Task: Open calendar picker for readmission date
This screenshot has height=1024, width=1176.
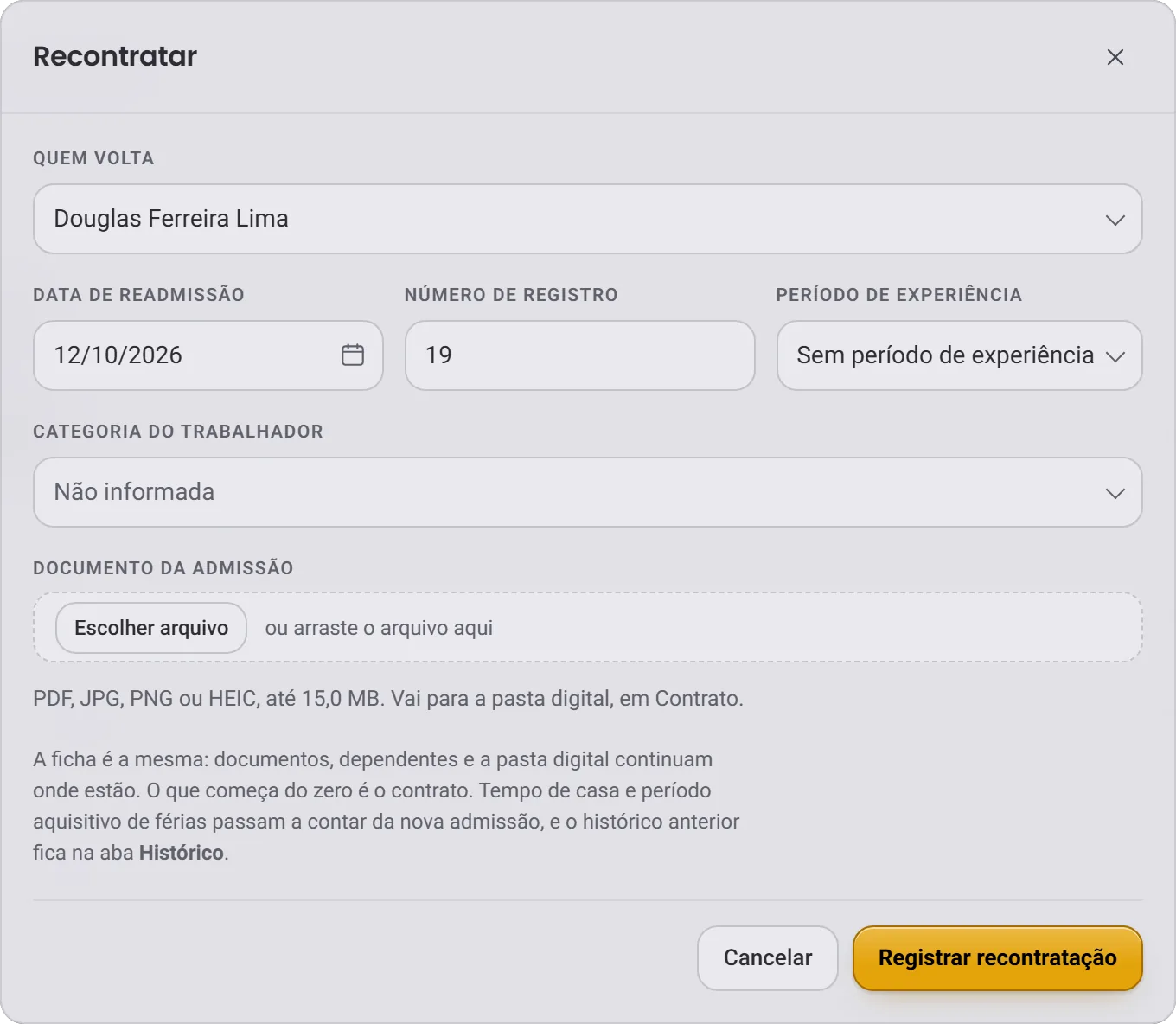Action: click(x=353, y=355)
